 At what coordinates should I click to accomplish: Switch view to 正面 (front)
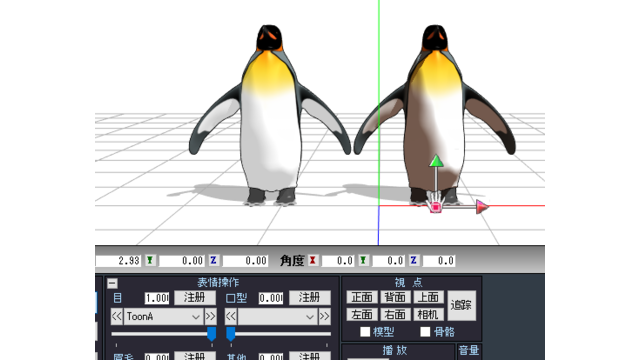362,297
